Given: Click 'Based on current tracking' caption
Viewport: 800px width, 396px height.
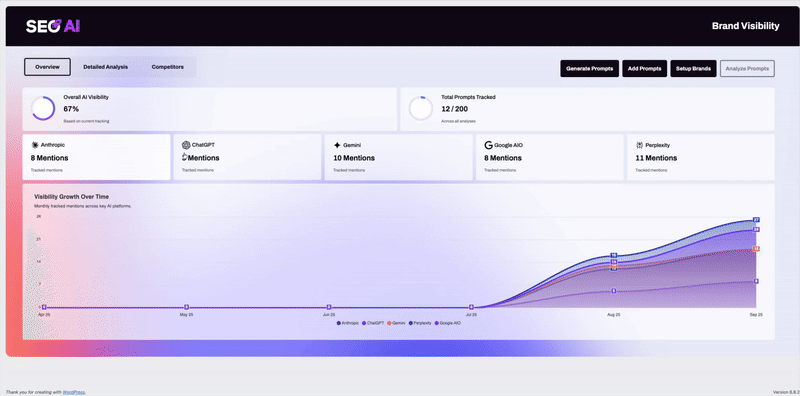Looking at the screenshot, I should [86, 121].
